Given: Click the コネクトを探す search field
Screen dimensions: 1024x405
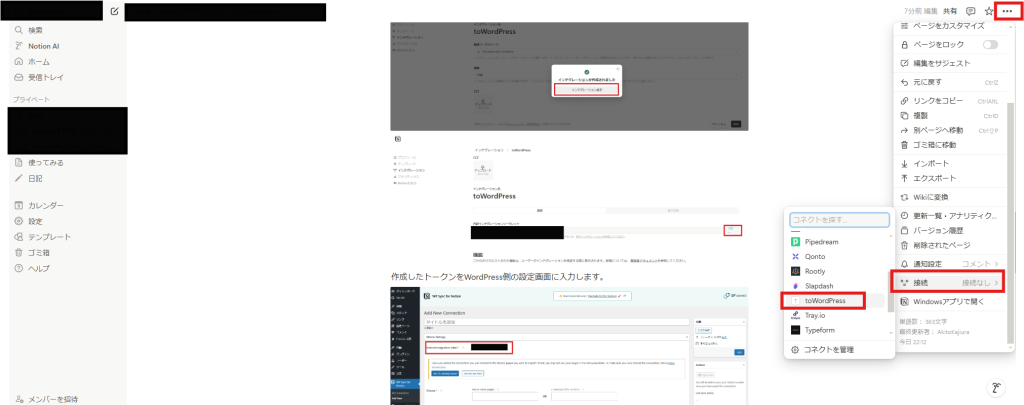Looking at the screenshot, I should click(x=838, y=220).
